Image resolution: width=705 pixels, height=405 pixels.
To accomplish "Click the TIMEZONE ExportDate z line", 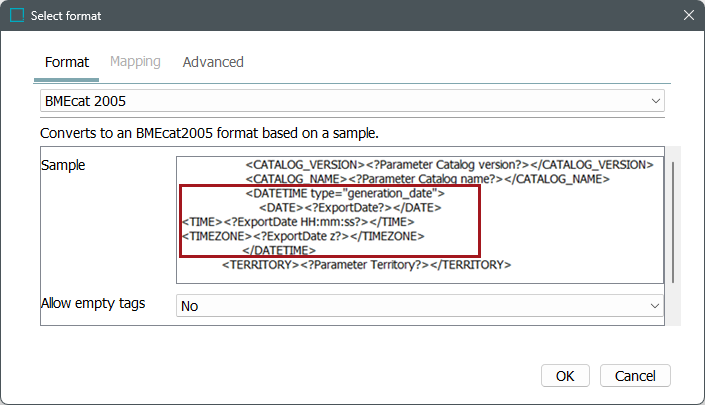I will point(303,236).
